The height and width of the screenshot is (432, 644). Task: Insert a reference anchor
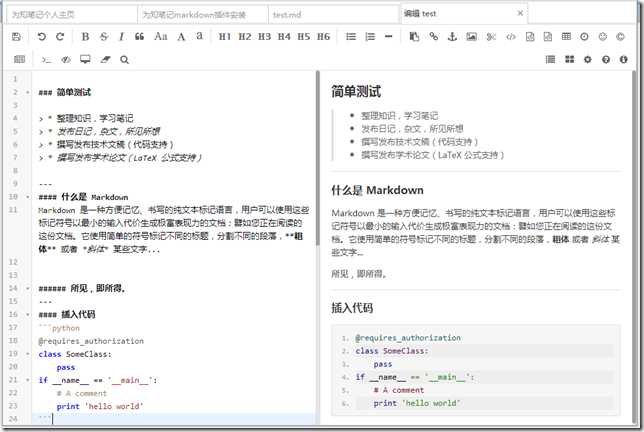(x=452, y=37)
